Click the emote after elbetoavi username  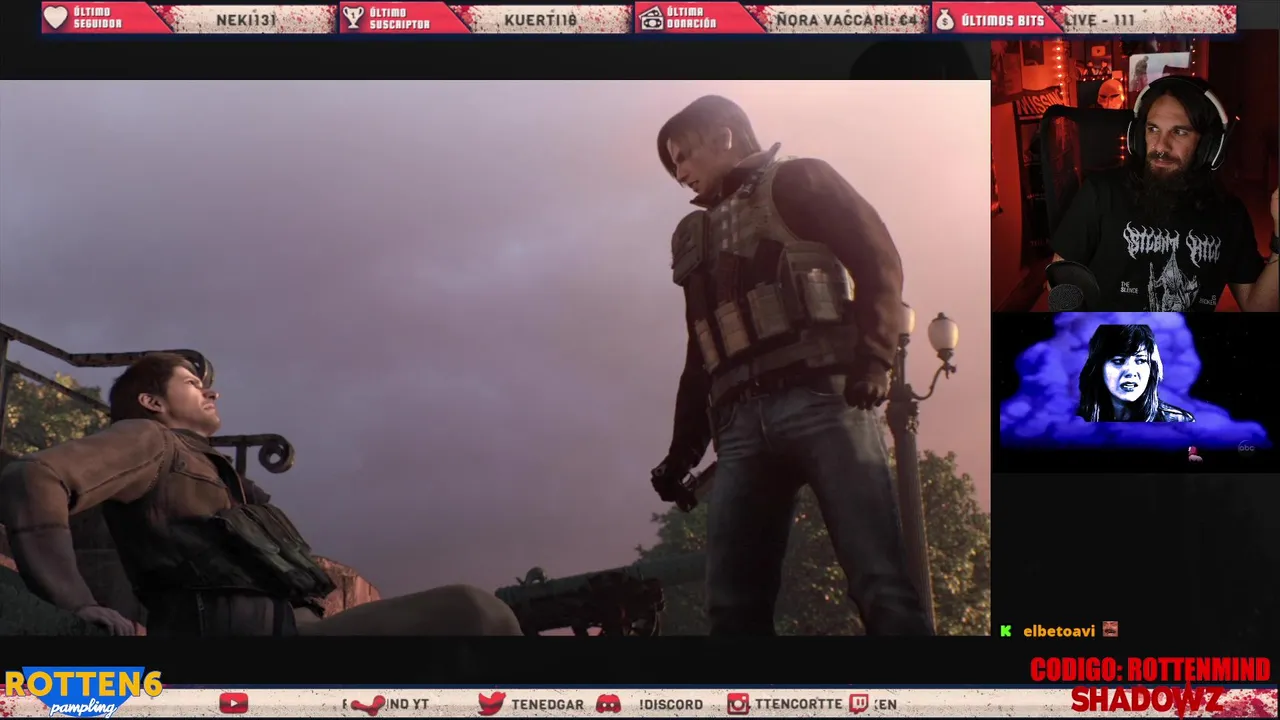[1110, 630]
